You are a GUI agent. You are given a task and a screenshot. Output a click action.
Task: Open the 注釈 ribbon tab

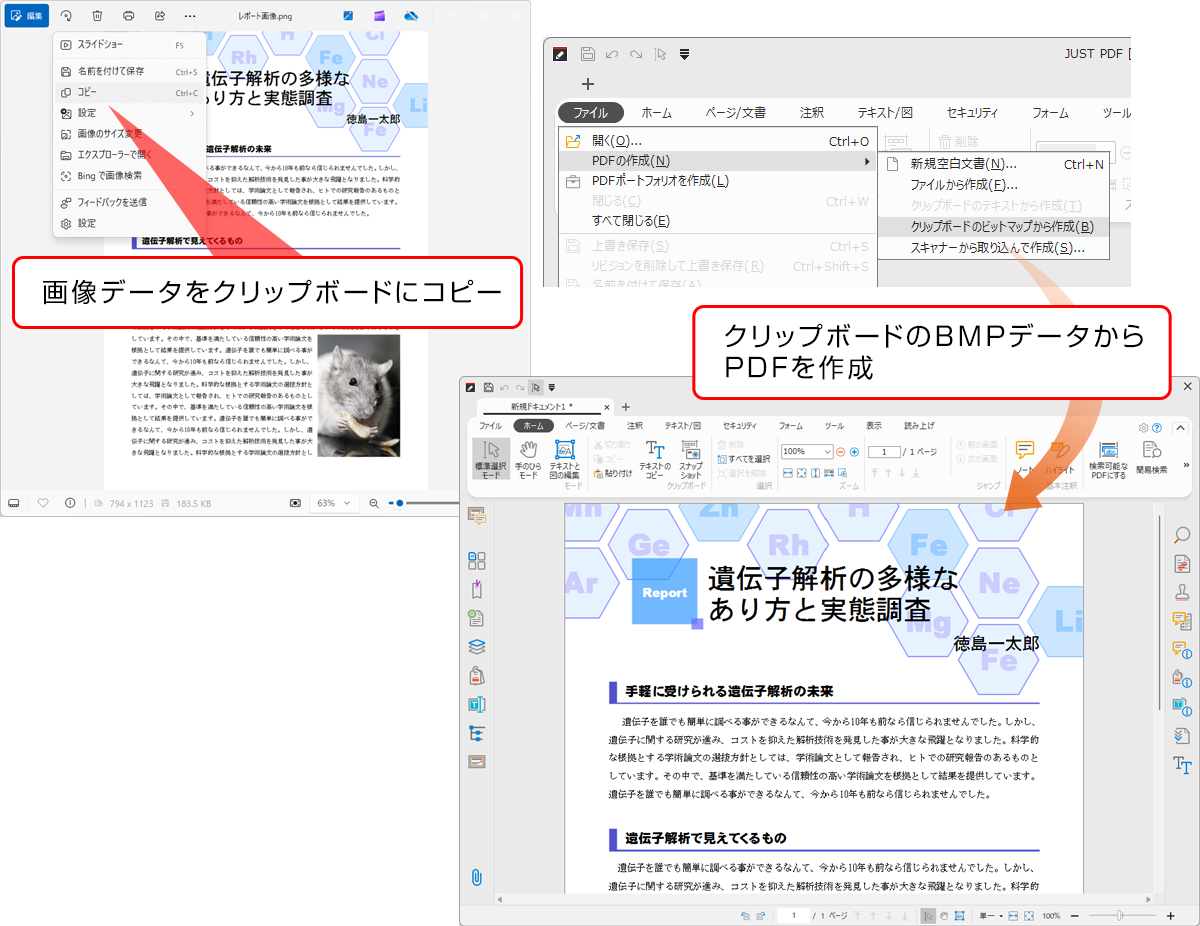635,426
